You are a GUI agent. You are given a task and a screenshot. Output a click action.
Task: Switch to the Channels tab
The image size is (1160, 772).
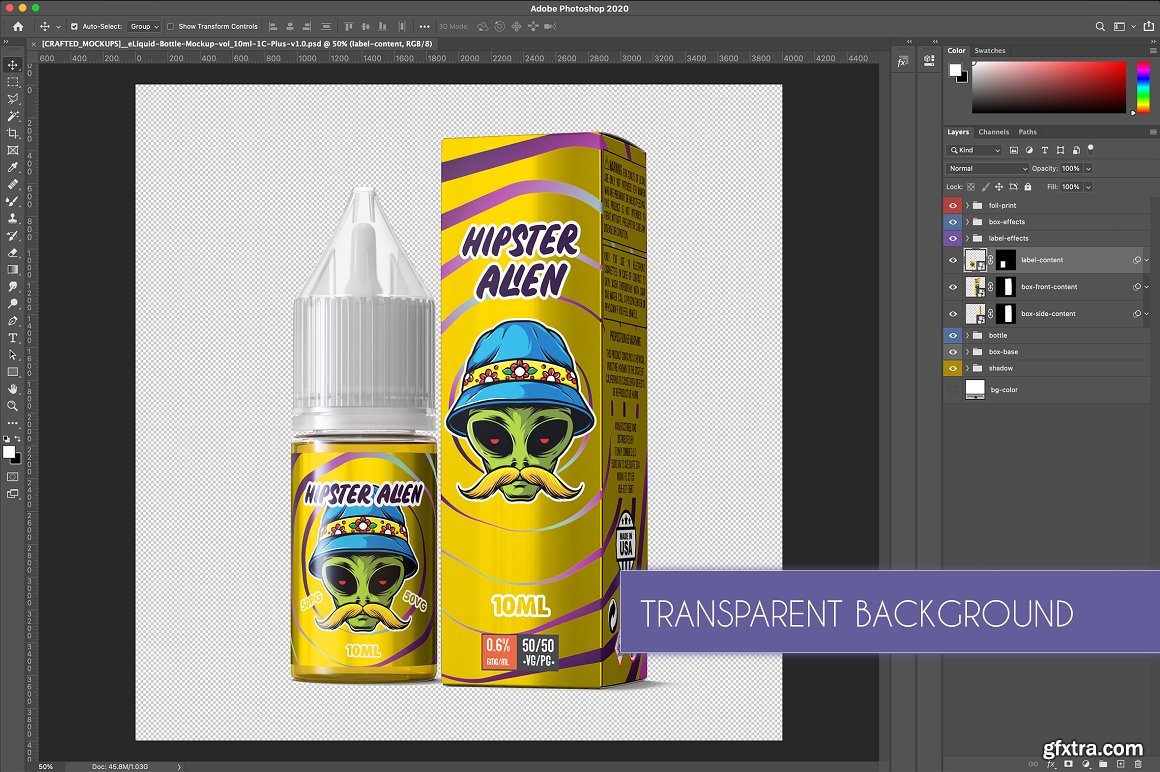(x=993, y=132)
